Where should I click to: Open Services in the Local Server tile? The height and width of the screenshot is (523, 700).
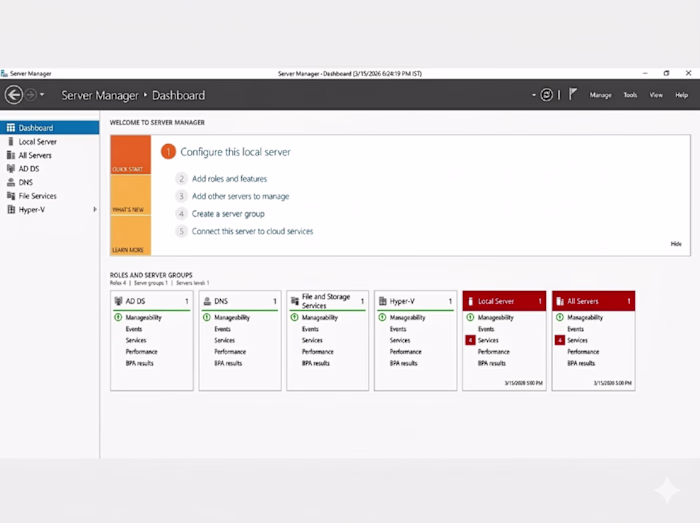tap(488, 340)
